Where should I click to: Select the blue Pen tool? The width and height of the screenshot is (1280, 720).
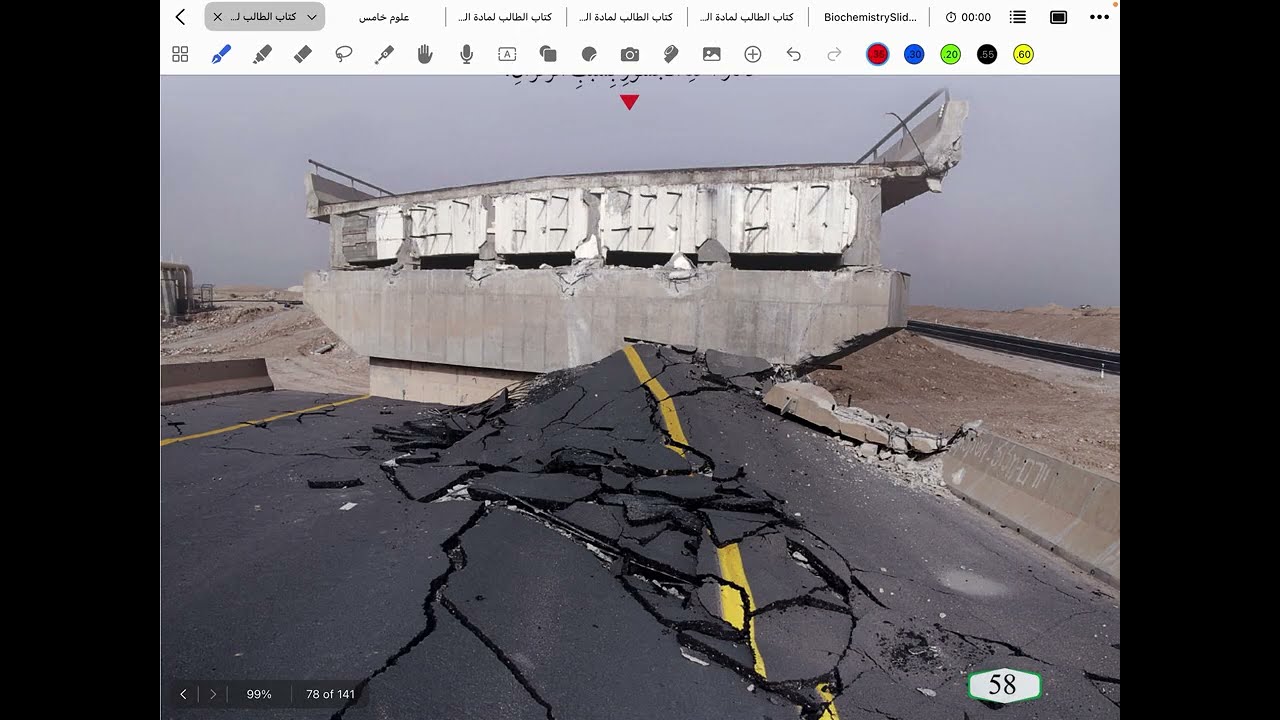pos(221,54)
